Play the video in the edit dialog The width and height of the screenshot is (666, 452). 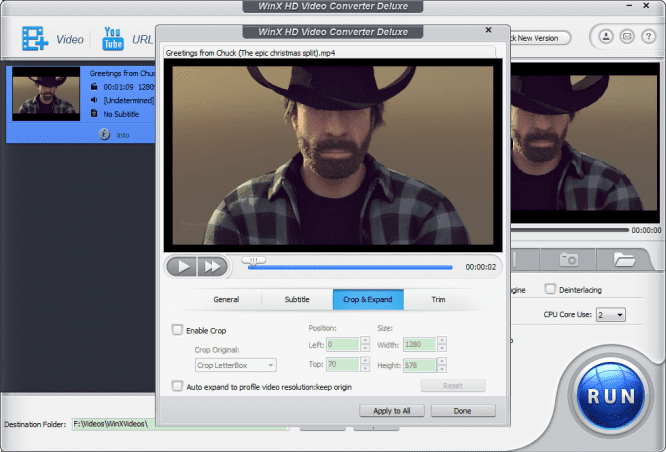pyautogui.click(x=182, y=267)
